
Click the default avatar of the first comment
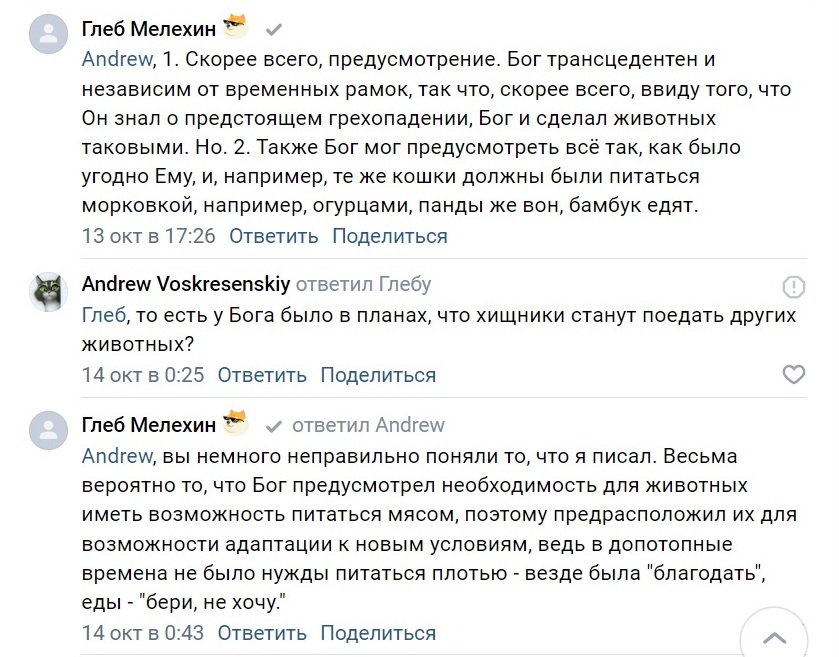coord(46,36)
